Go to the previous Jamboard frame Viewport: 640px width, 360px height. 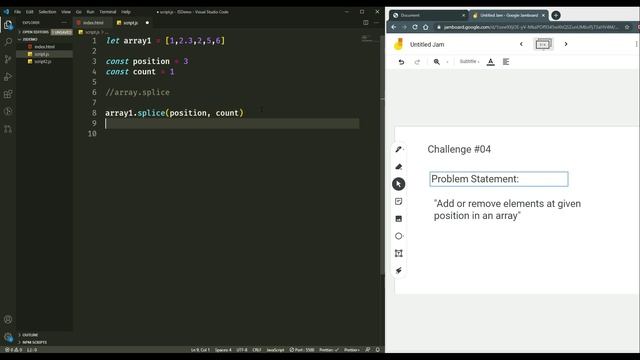(521, 44)
